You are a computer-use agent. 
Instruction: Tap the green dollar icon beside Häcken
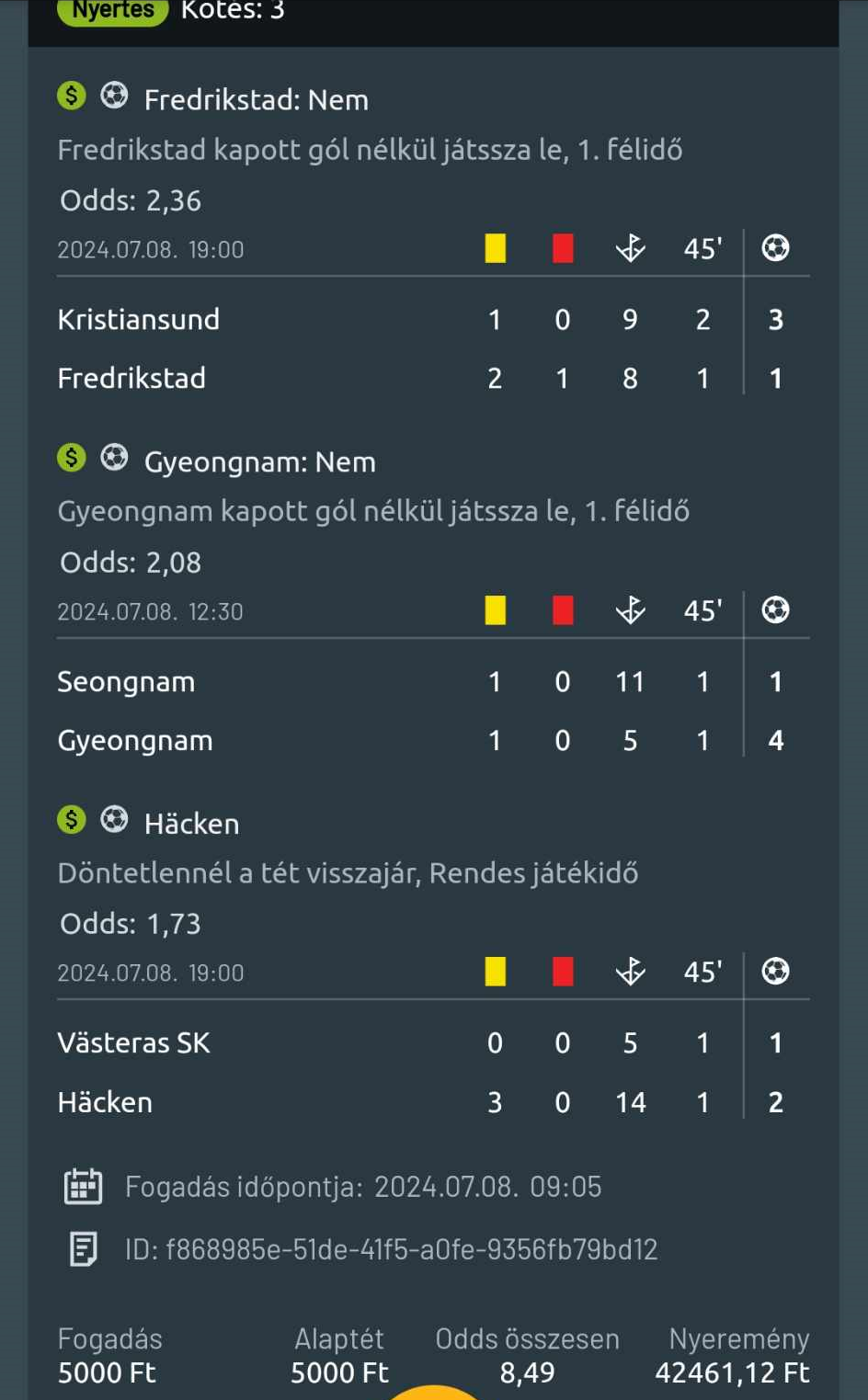click(72, 819)
